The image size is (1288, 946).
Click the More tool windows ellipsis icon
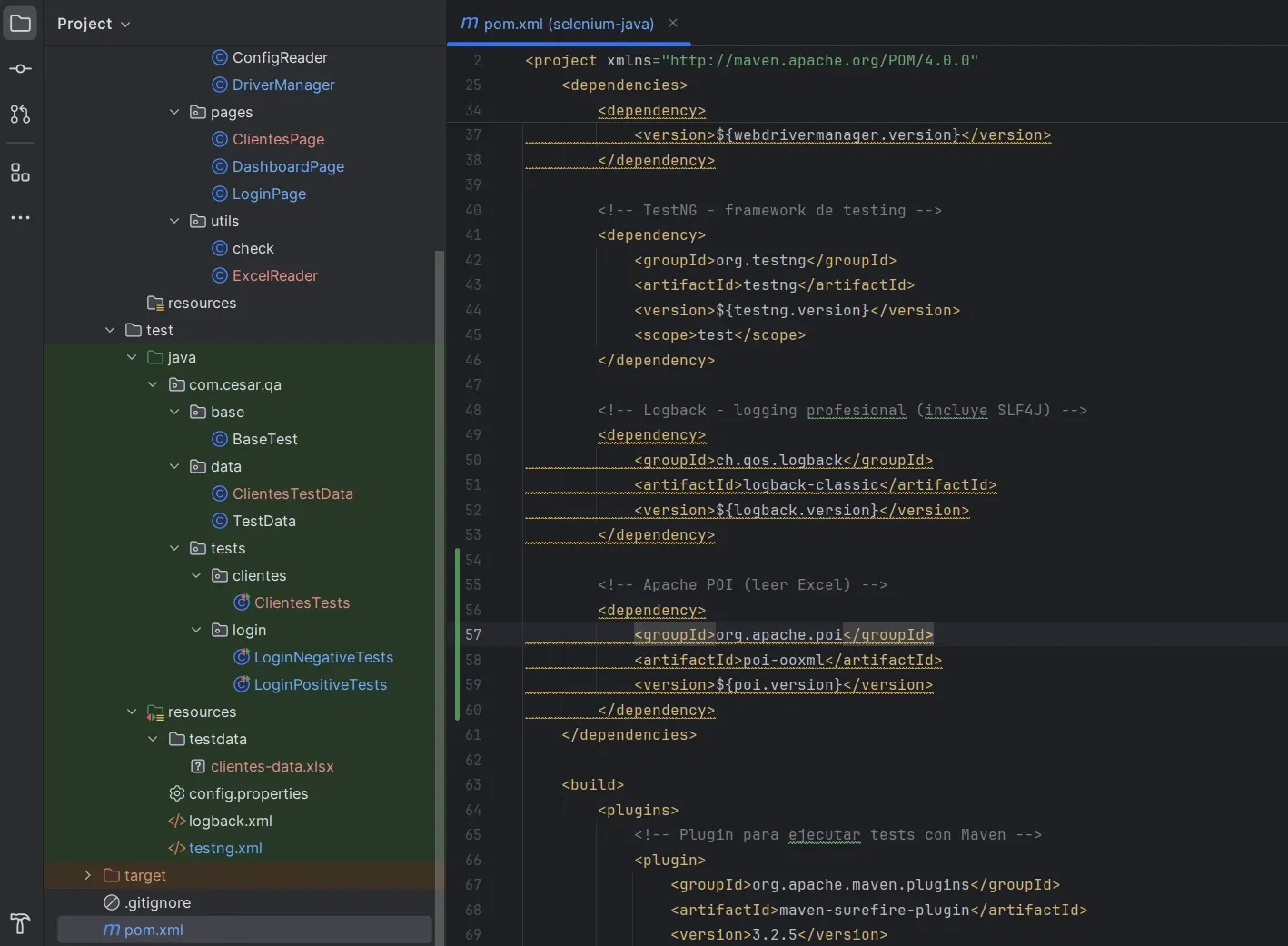pyautogui.click(x=20, y=218)
